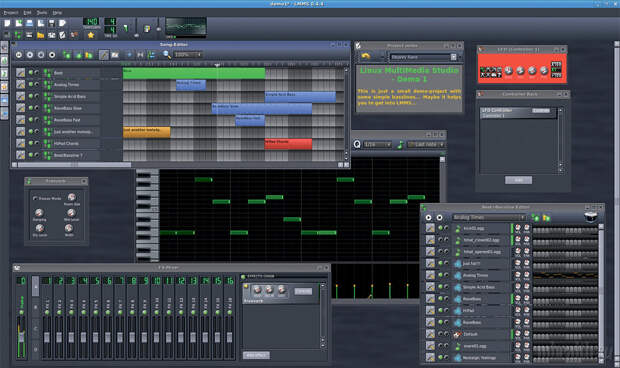Viewport: 620px width, 368px height.
Task: Open the instrument plugins sidebar tab
Action: click(4, 47)
